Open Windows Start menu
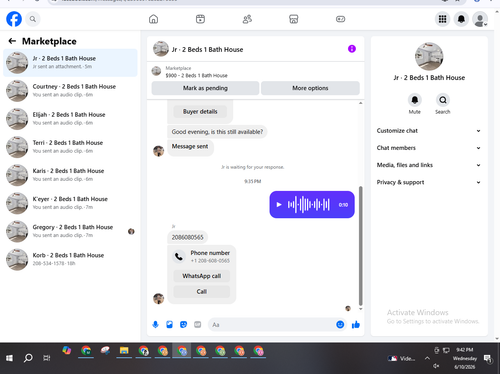This screenshot has height=374, width=500. [x=9, y=358]
